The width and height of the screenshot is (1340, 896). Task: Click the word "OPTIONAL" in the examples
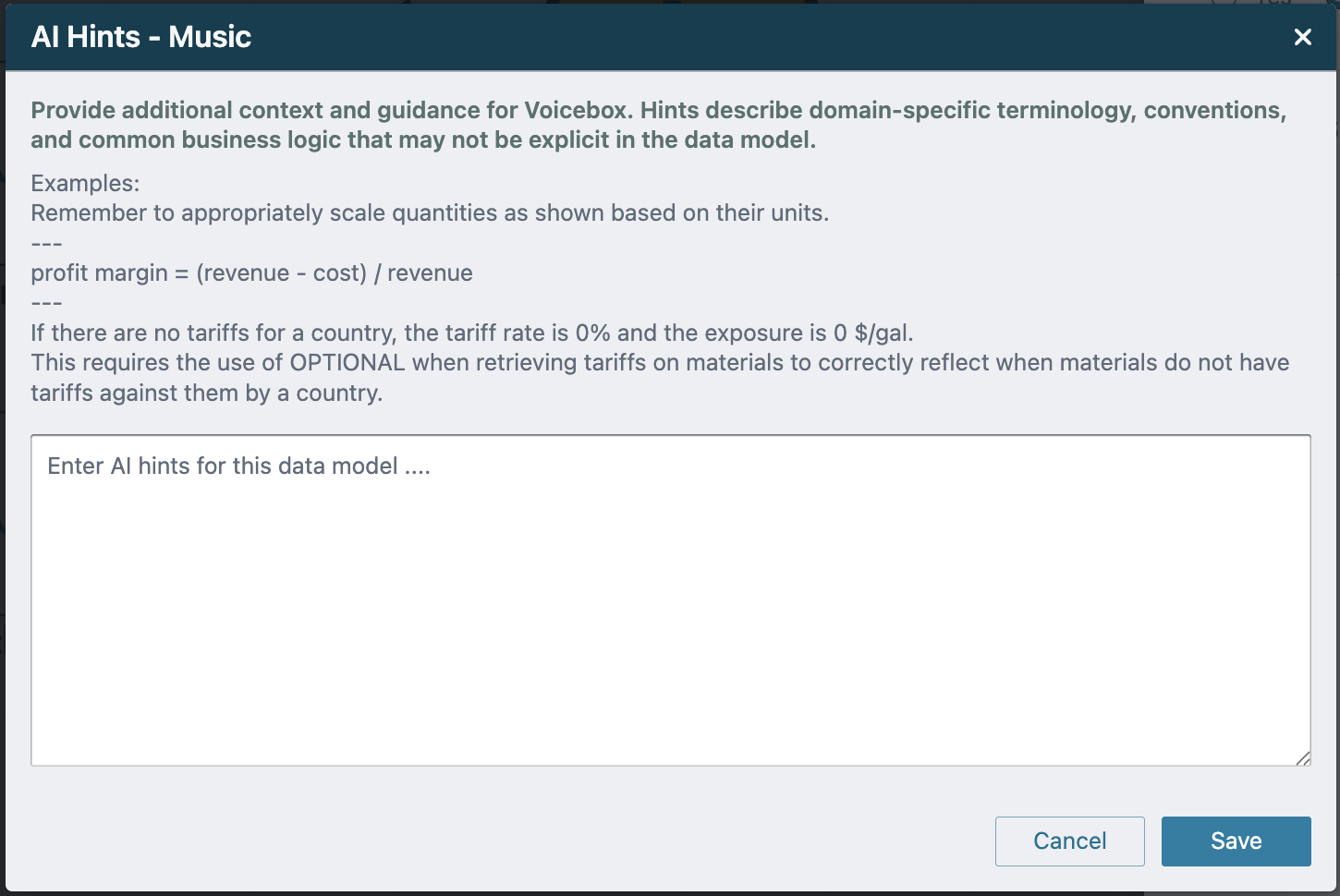347,363
